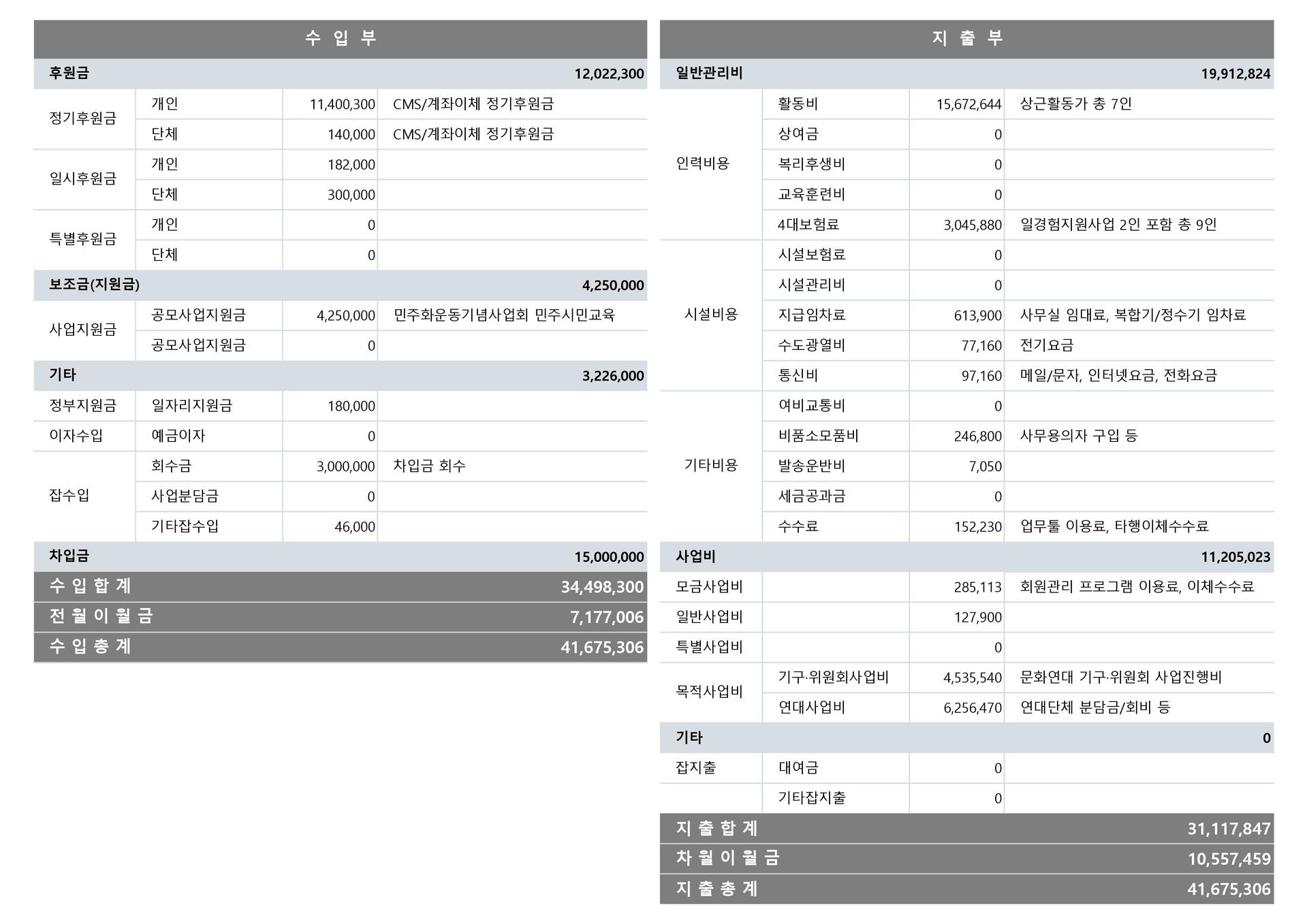This screenshot has height=924, width=1307.
Task: Select the 복리후생비 label
Action: point(811,164)
